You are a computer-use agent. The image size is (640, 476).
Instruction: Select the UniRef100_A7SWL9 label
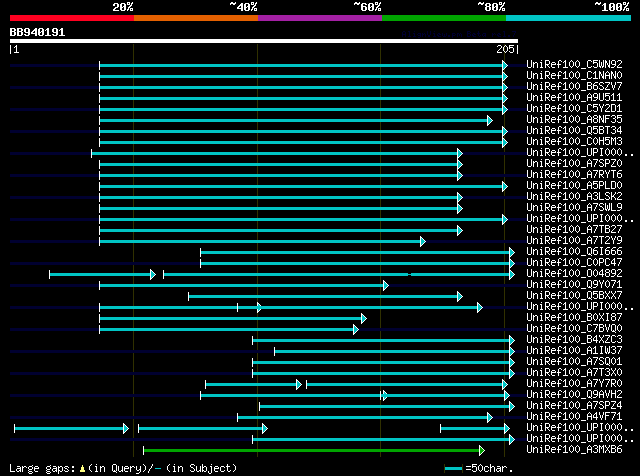574,208
